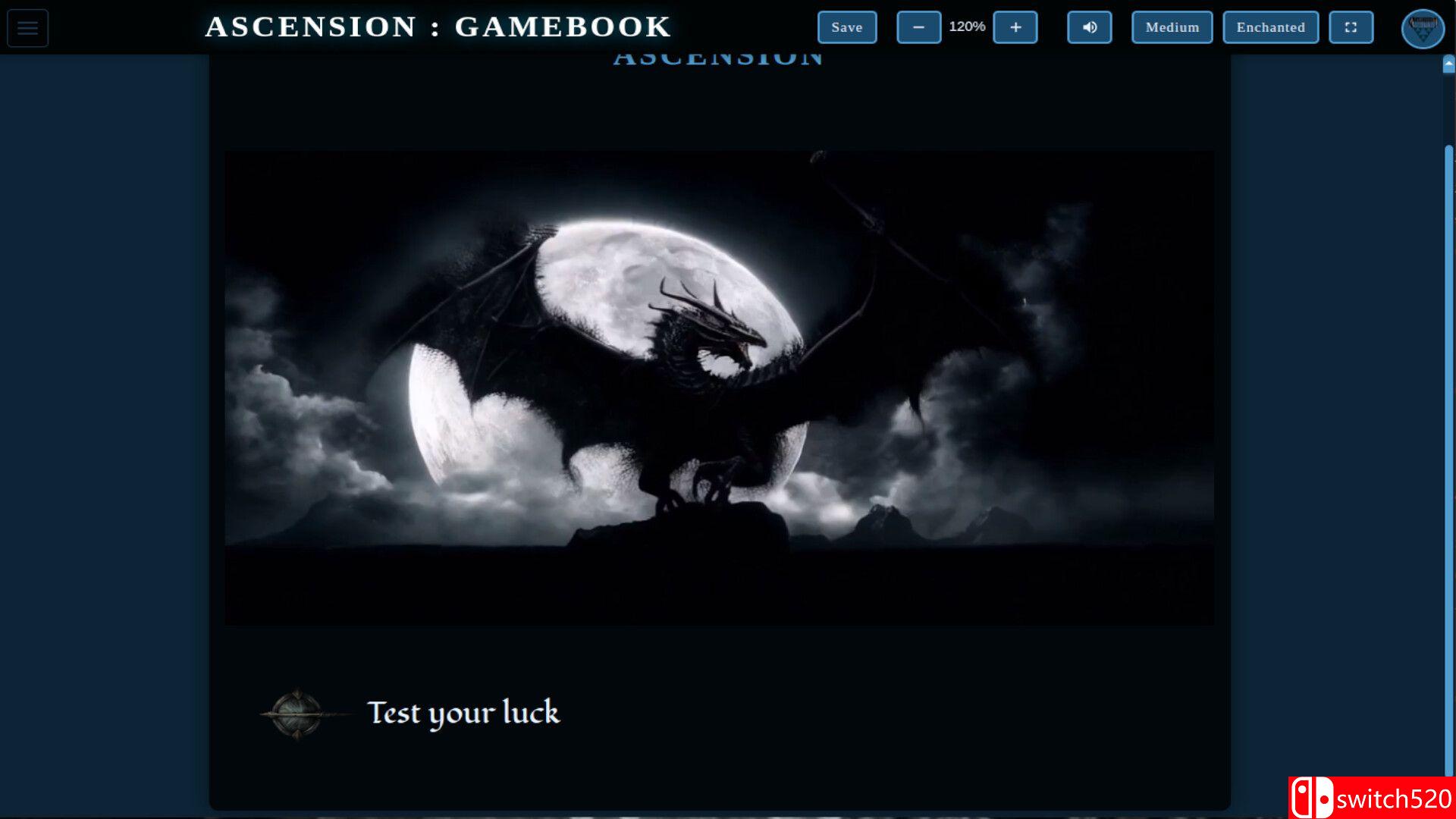Increase text zoom with plus button
Image resolution: width=1456 pixels, height=819 pixels.
click(1015, 27)
